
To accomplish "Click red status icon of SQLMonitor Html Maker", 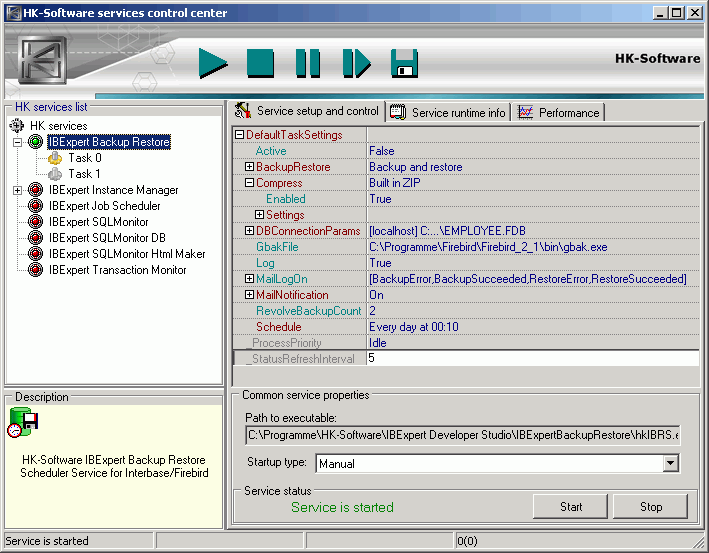I will tap(35, 254).
